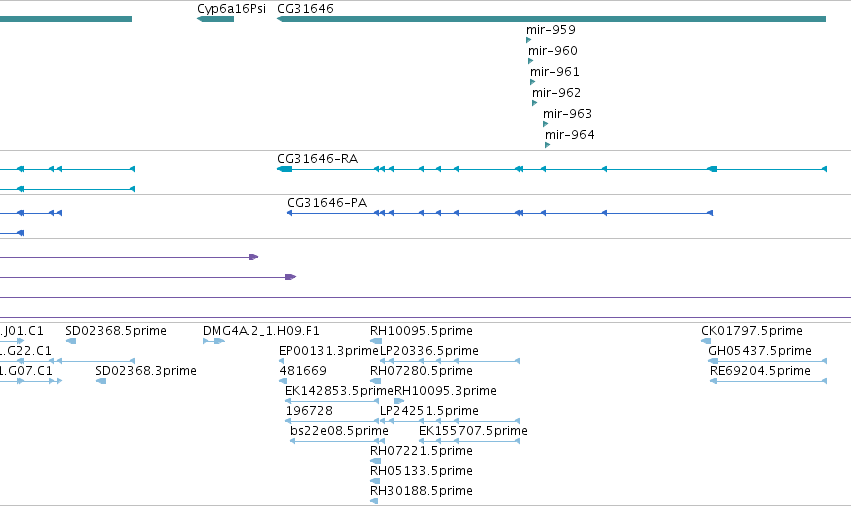Click the mir-960 label
This screenshot has width=851, height=506.
pyautogui.click(x=552, y=50)
